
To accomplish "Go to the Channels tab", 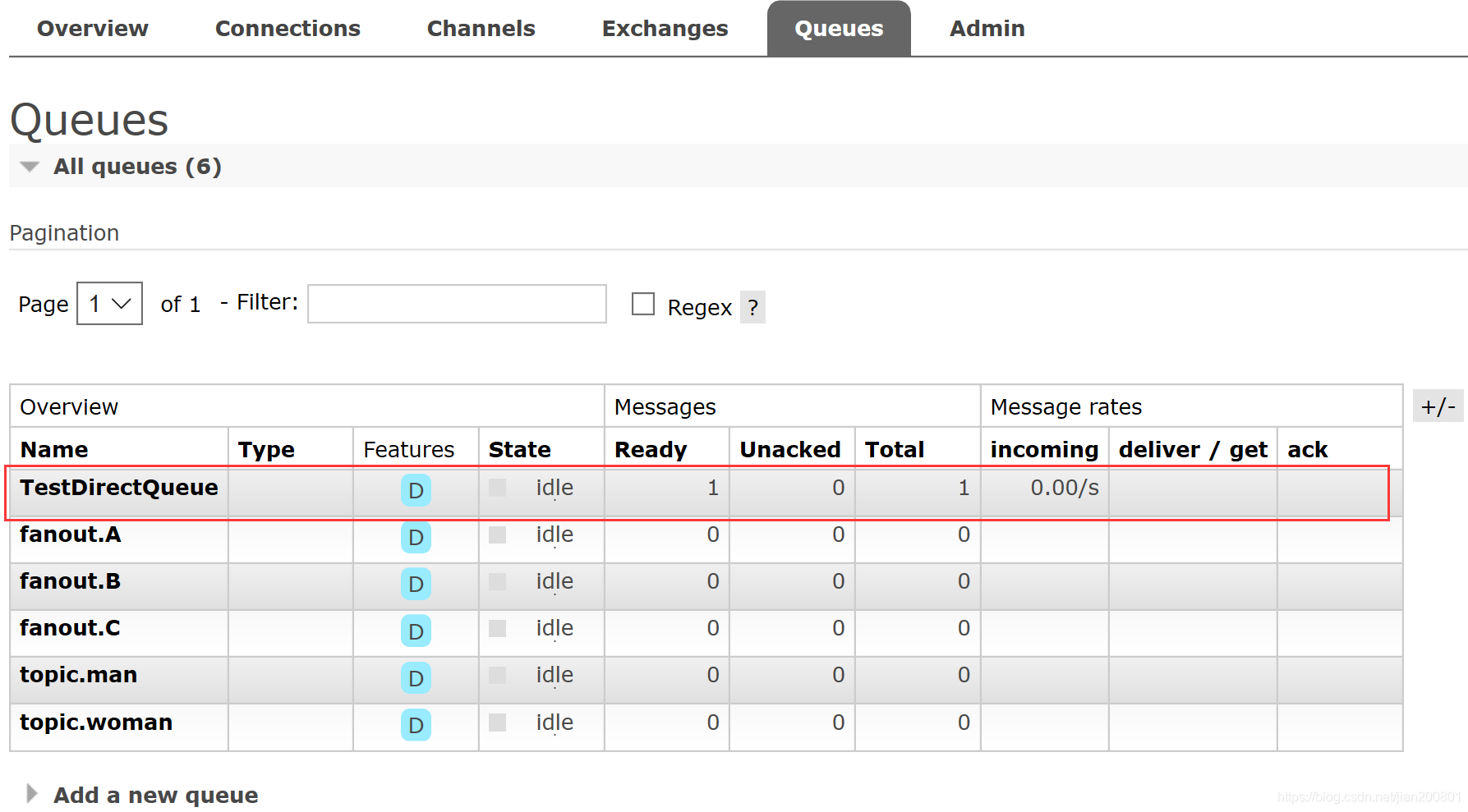I will 481,29.
